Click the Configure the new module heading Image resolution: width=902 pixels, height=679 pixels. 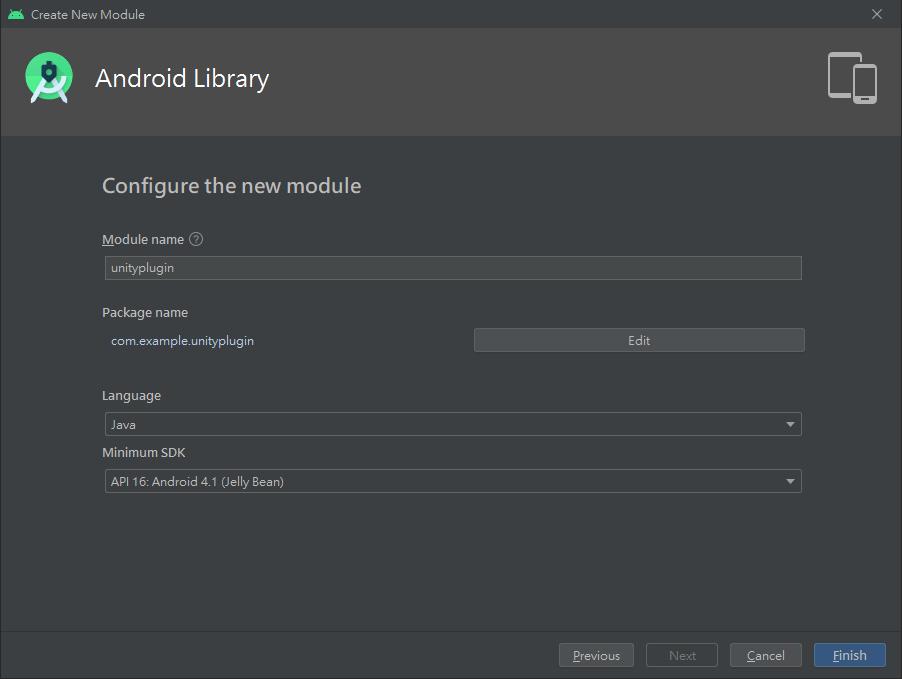click(231, 186)
